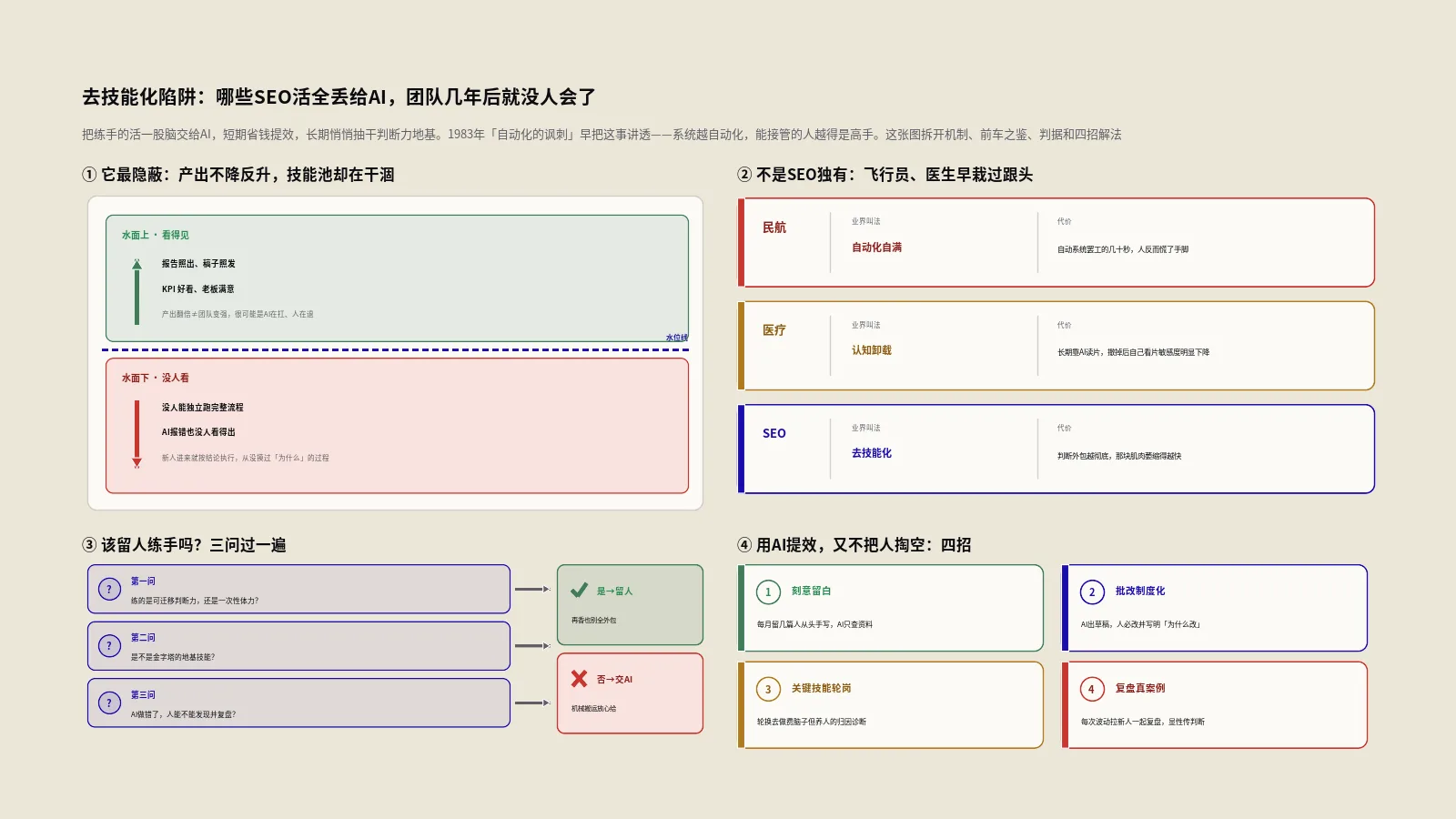Click the arrow pointing right from the 第一问 card
The image size is (1456, 819).
(532, 589)
